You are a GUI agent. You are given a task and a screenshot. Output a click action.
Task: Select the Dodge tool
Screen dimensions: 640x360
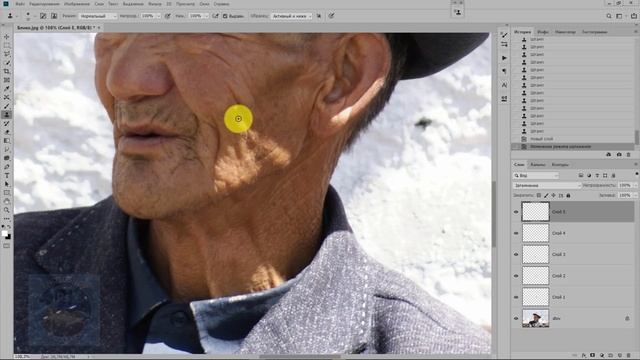[x=7, y=158]
